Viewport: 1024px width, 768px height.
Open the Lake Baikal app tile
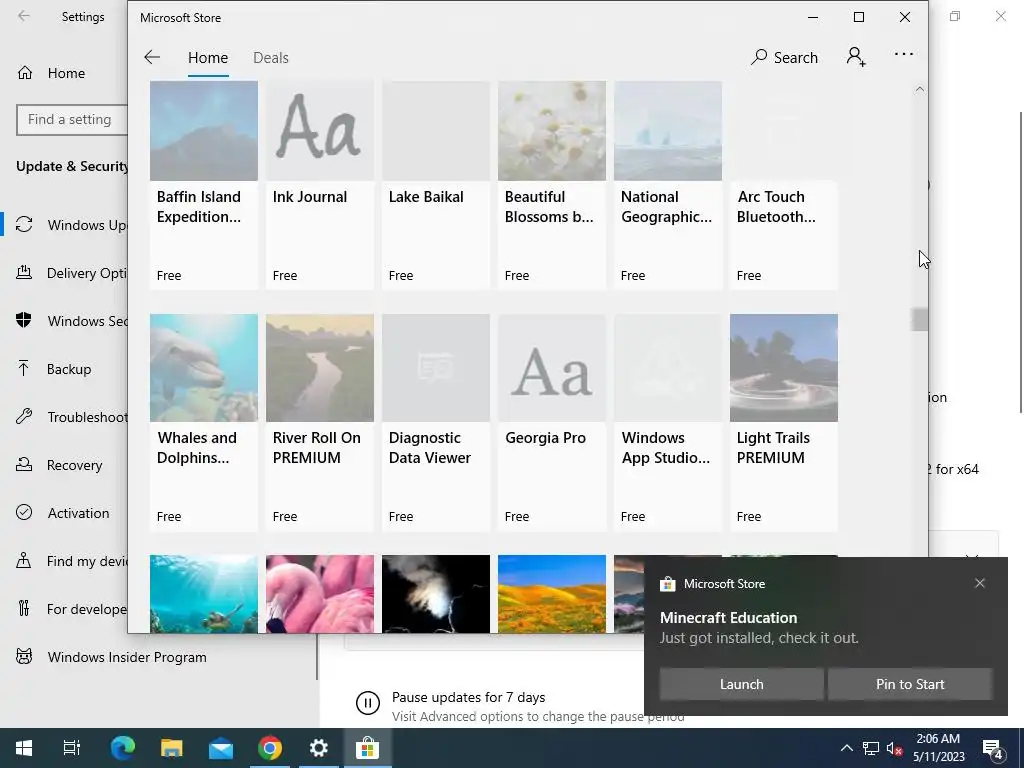pos(436,185)
